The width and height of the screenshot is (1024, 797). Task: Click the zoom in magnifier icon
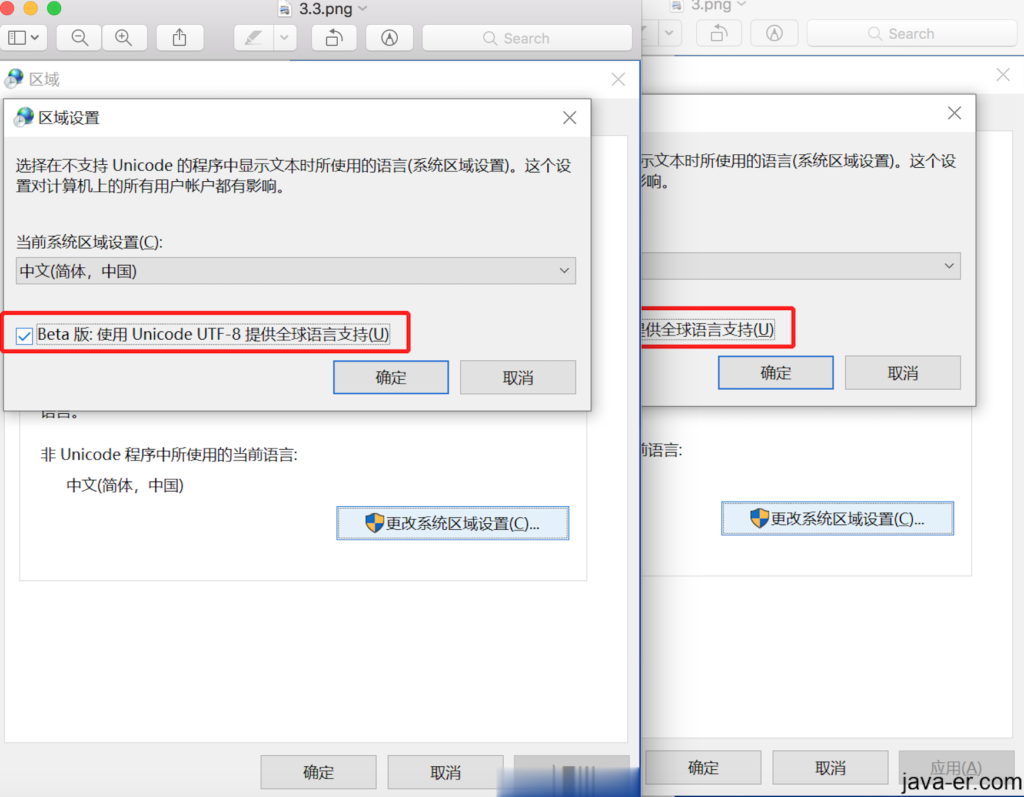coord(123,38)
